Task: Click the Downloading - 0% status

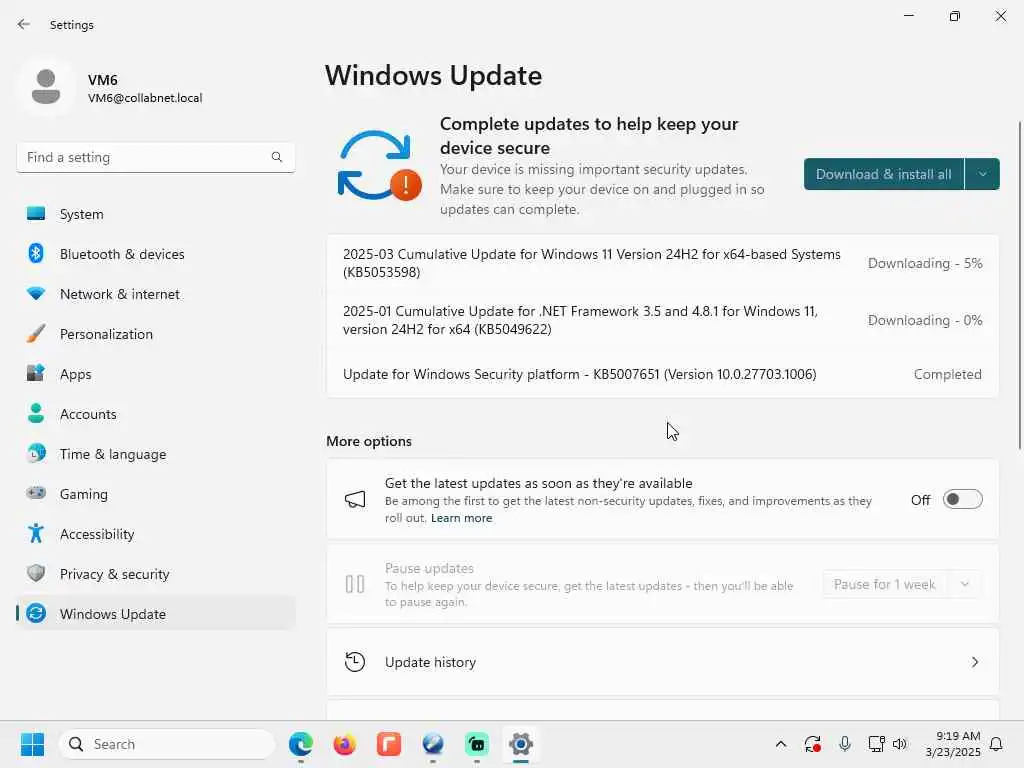Action: [925, 320]
